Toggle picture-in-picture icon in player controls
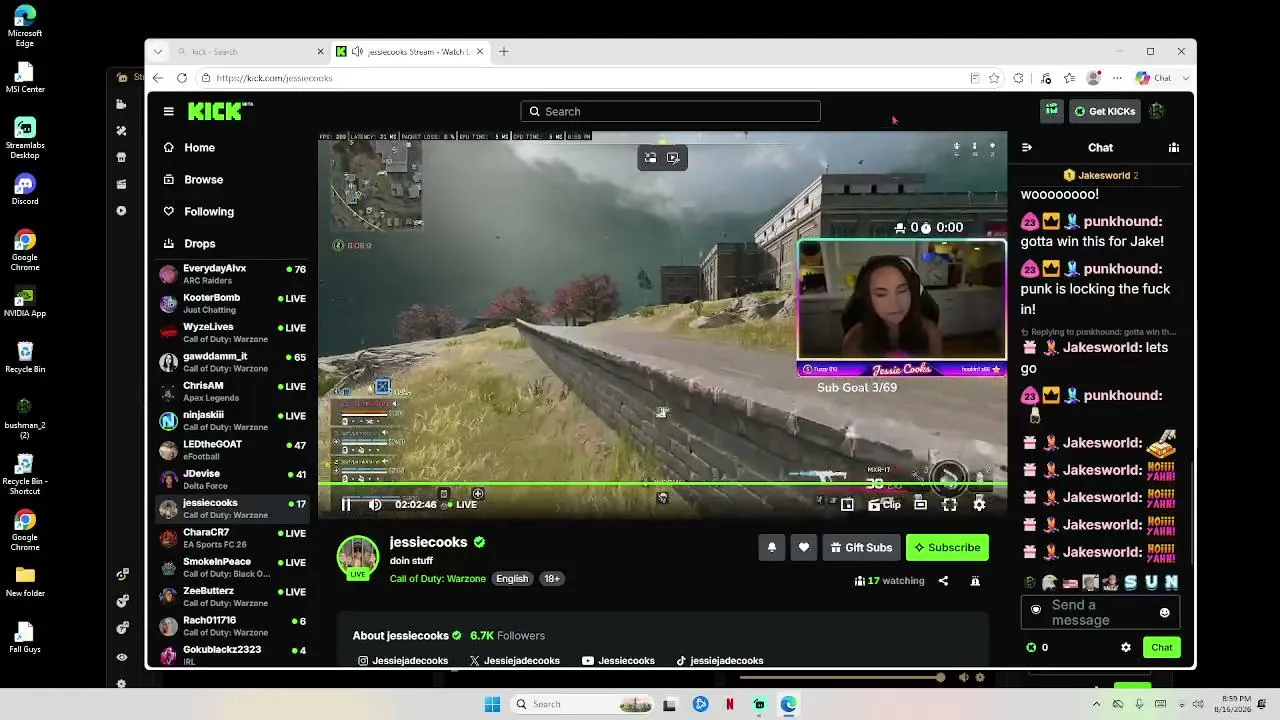The width and height of the screenshot is (1280, 720). click(x=847, y=505)
